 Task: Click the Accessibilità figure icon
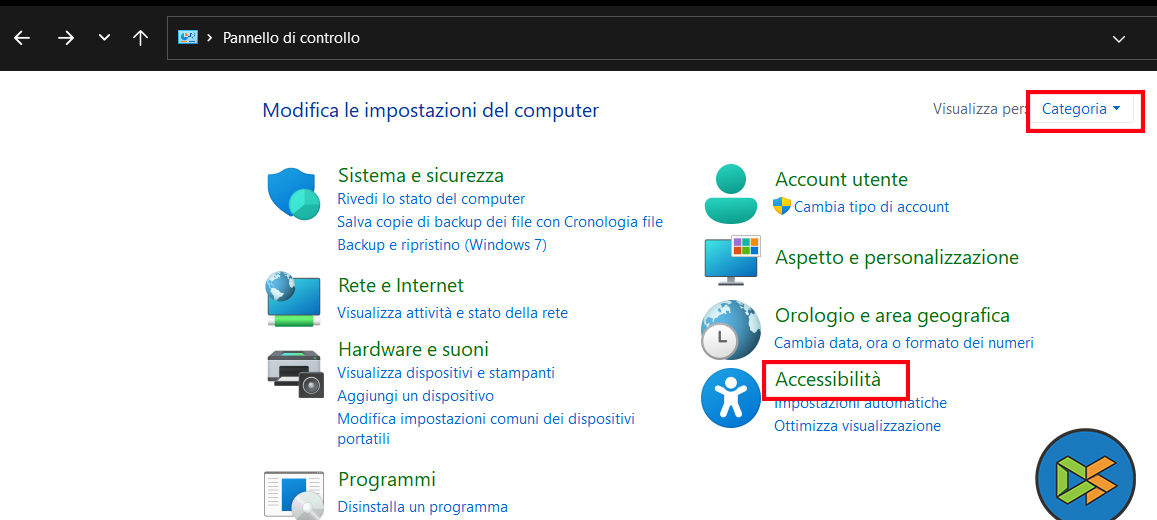(x=731, y=398)
